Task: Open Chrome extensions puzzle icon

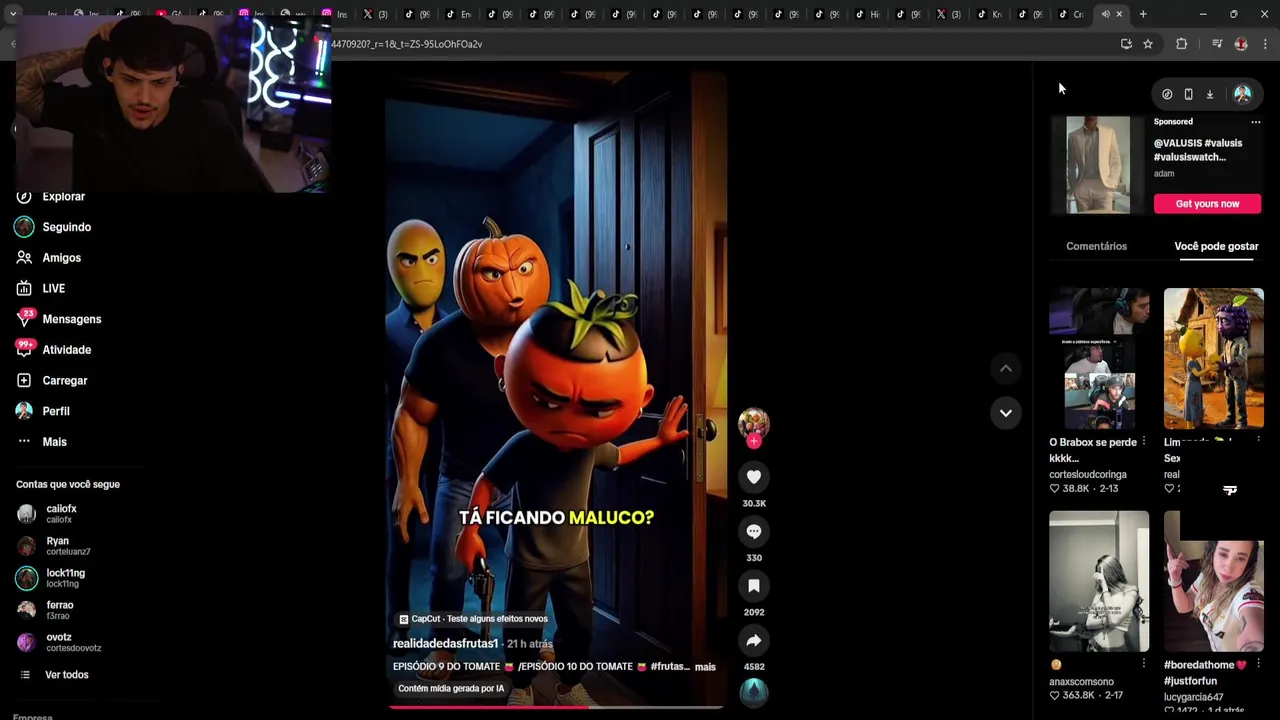Action: tap(1182, 44)
